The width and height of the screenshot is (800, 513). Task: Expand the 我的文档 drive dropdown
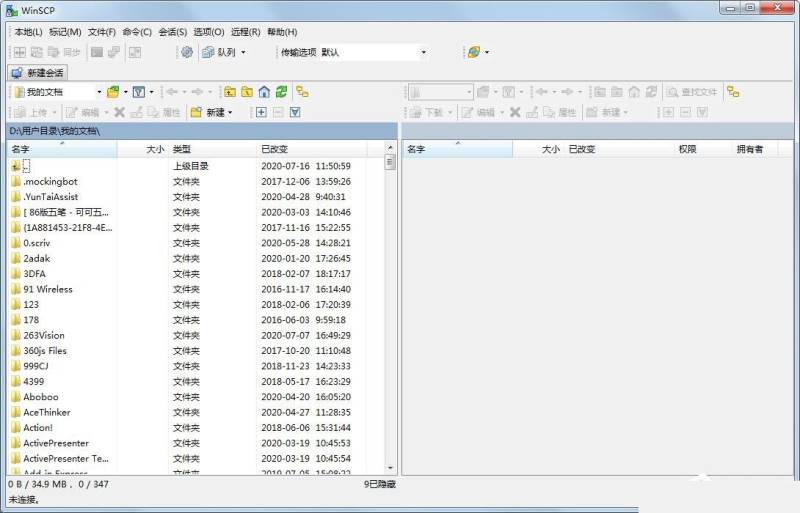(98, 92)
